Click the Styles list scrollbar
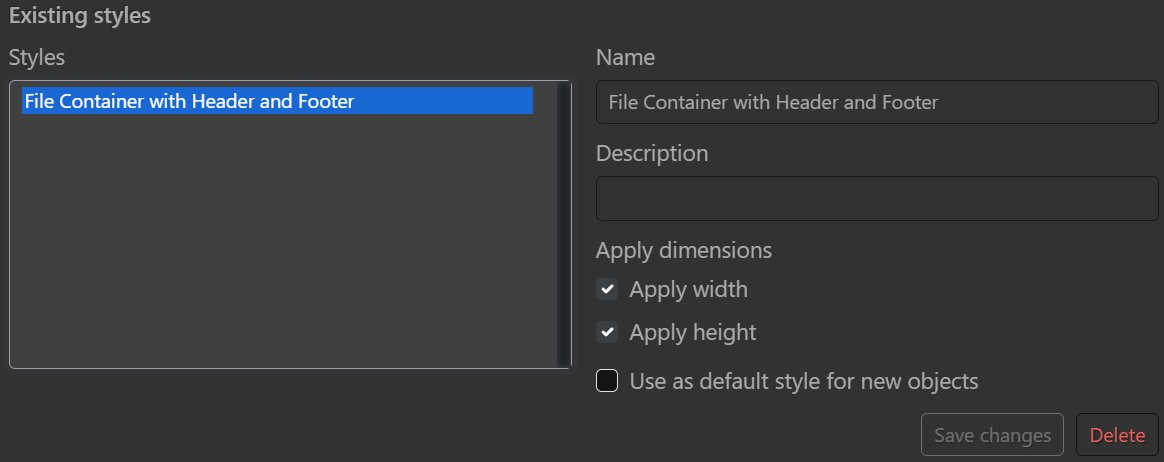This screenshot has height=462, width=1164. point(563,224)
